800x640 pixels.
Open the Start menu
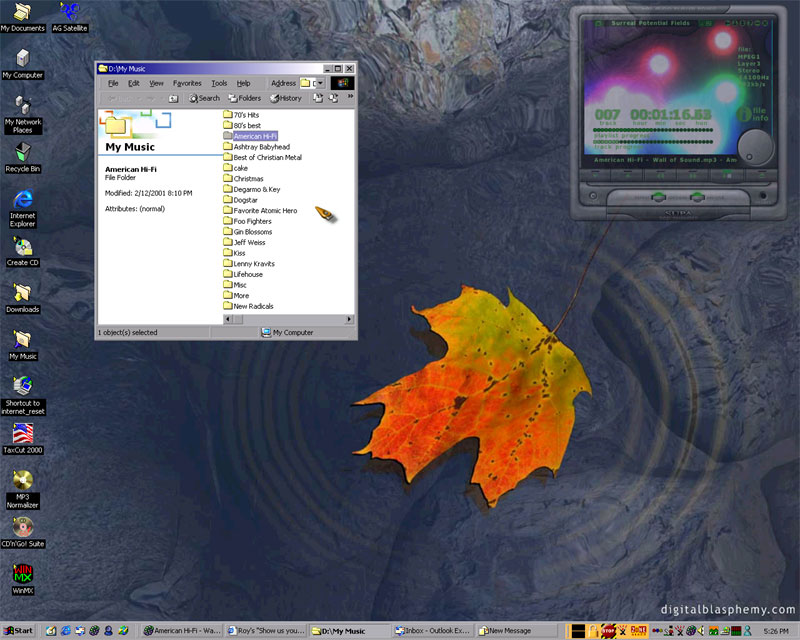19,631
